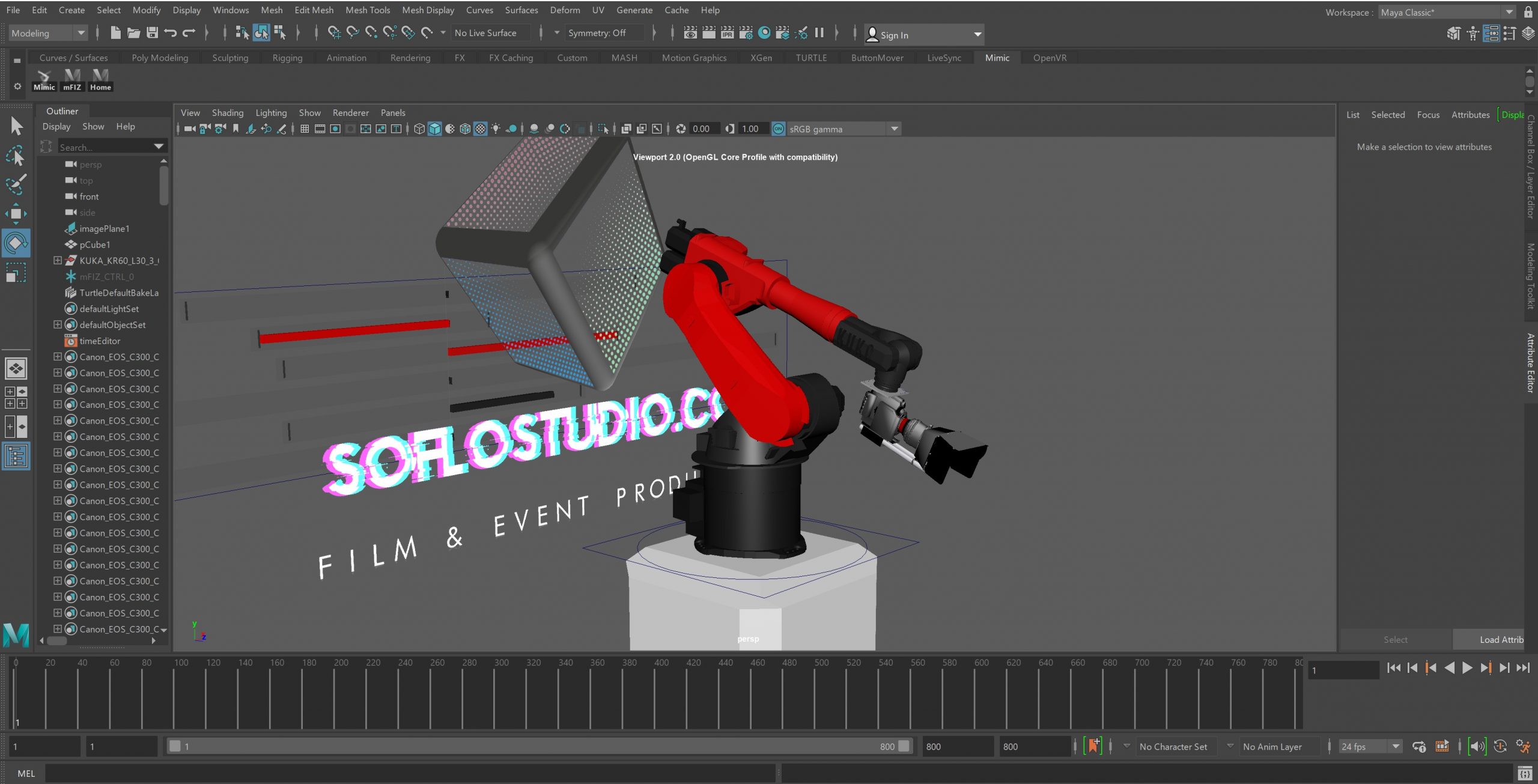Enable wireframe shading in viewport
Screen dimensions: 1538x784
(419, 129)
